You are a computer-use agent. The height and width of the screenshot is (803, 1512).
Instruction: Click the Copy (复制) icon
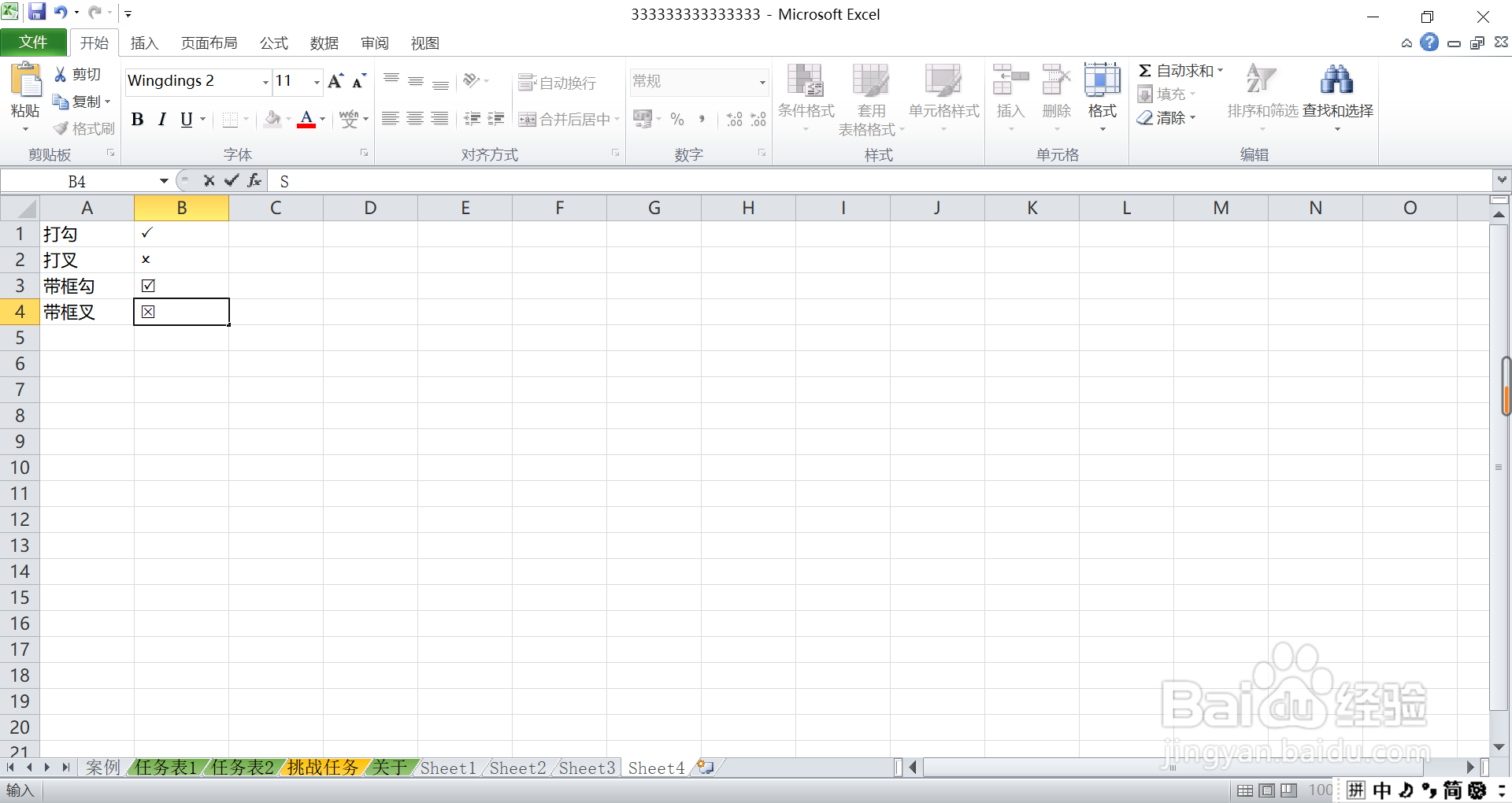pos(61,102)
